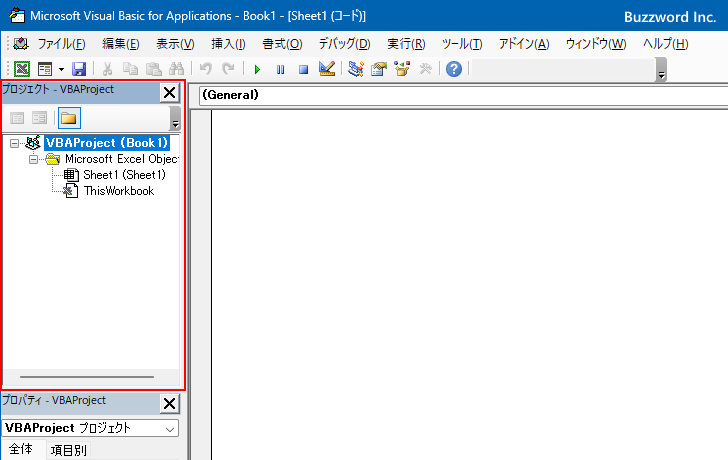
Task: Click the VBA title bar application icon
Action: 17,16
